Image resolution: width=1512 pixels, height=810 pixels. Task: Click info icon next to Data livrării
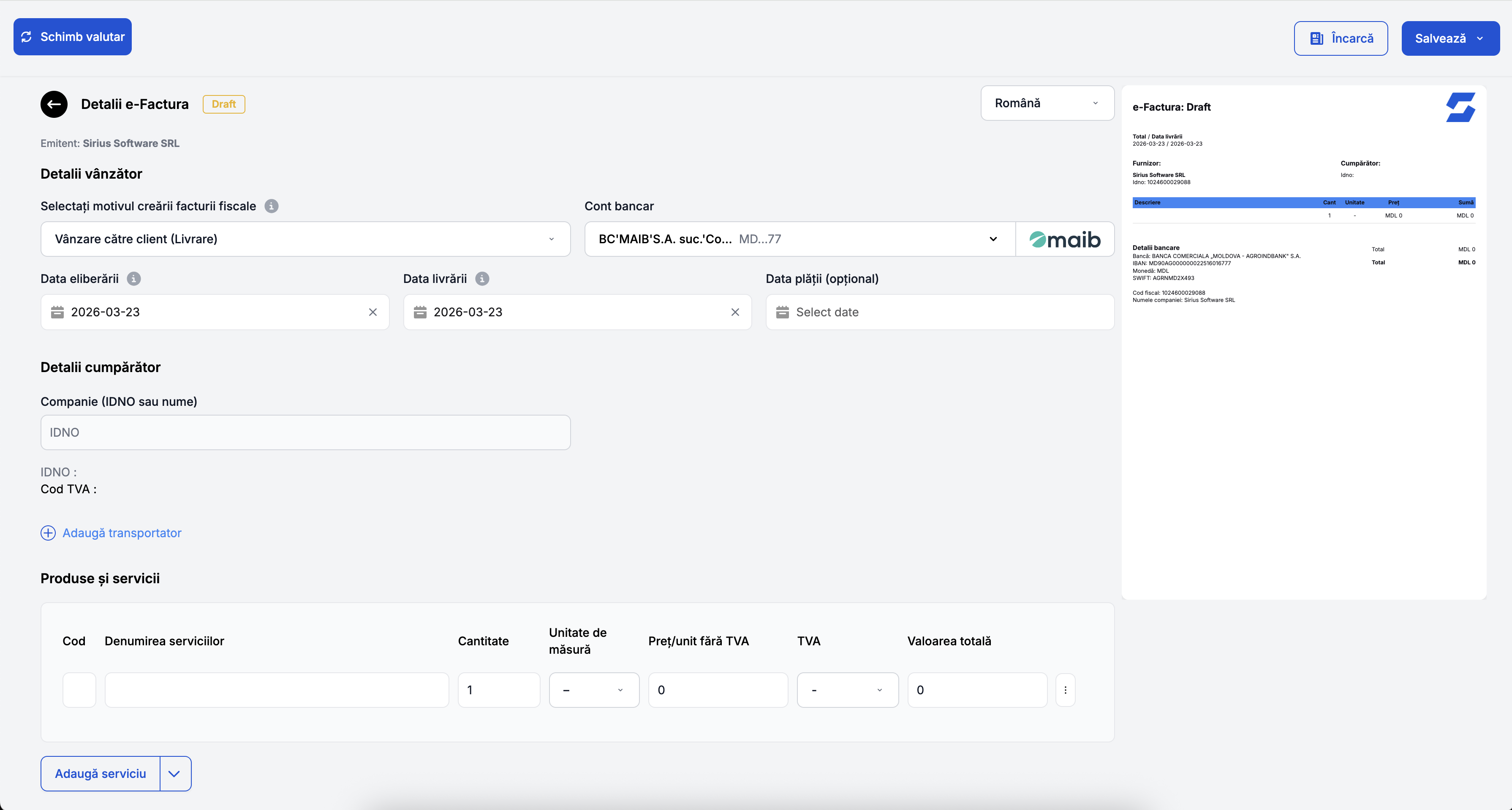482,279
